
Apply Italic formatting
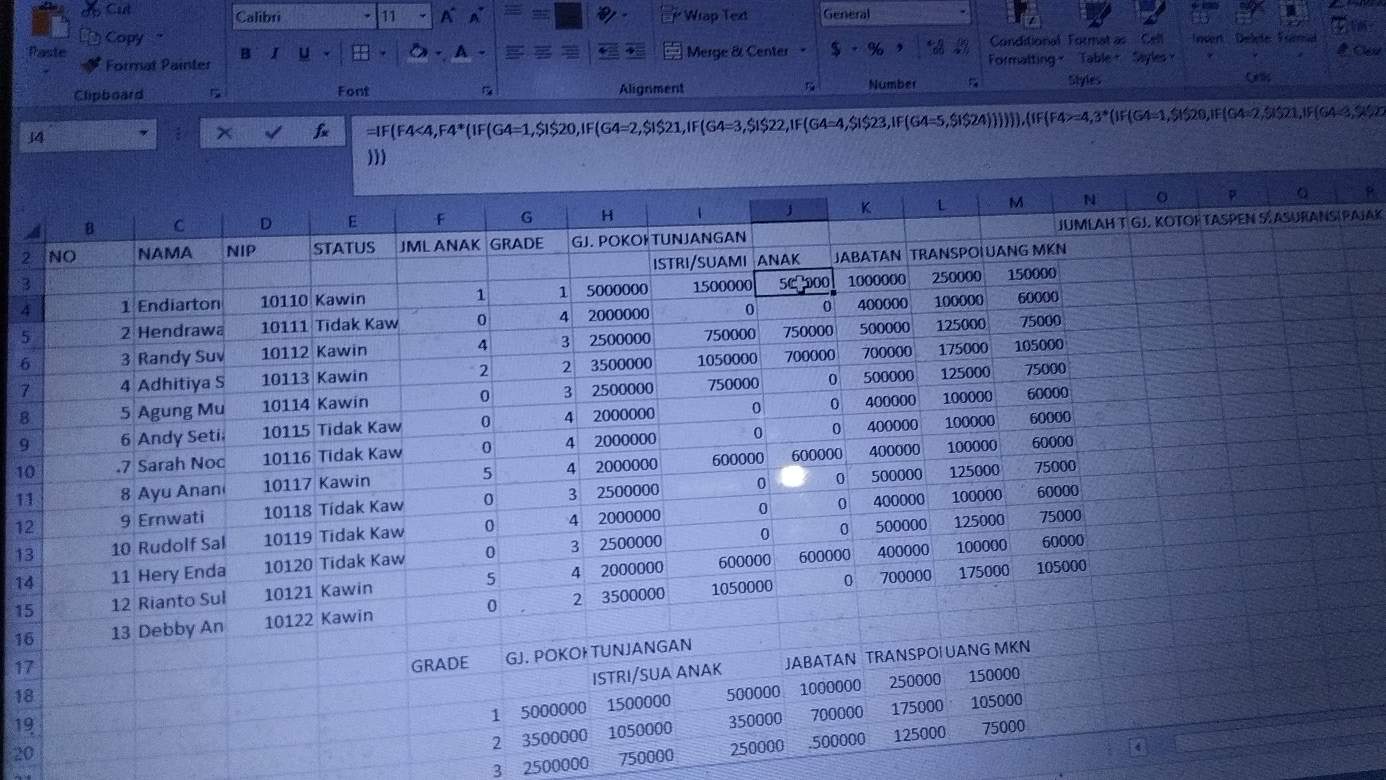(x=274, y=54)
